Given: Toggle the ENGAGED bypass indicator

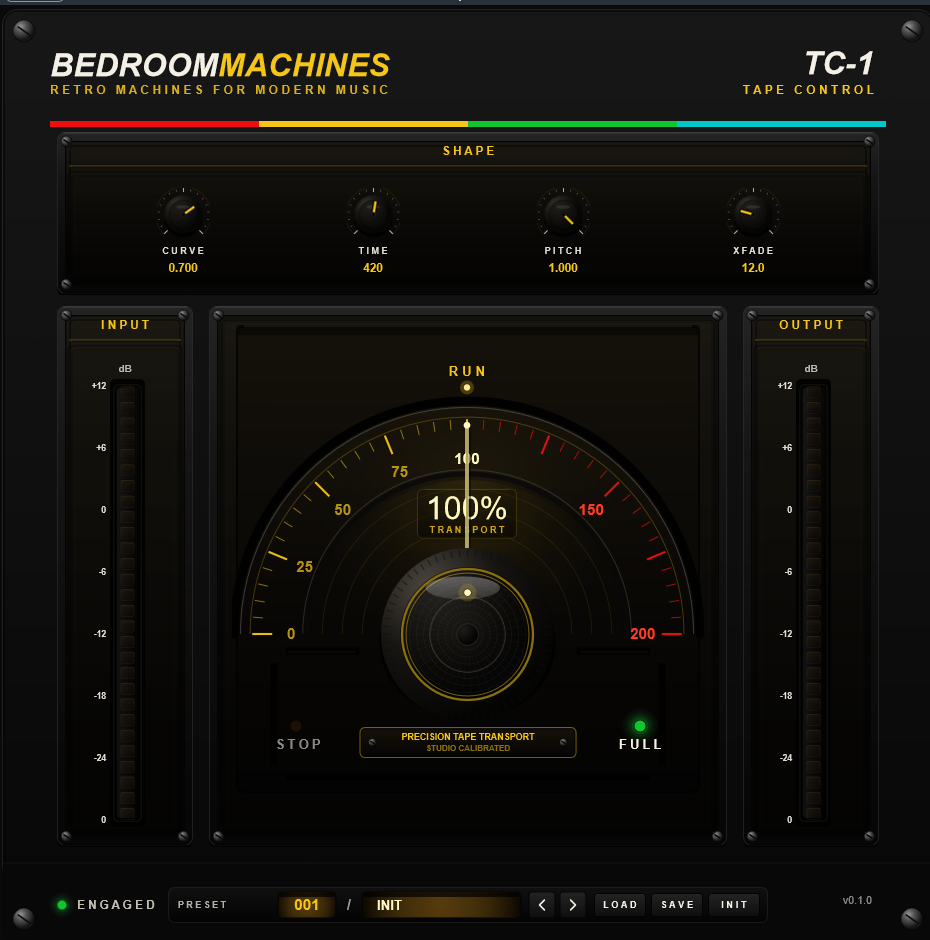Looking at the screenshot, I should click(106, 905).
